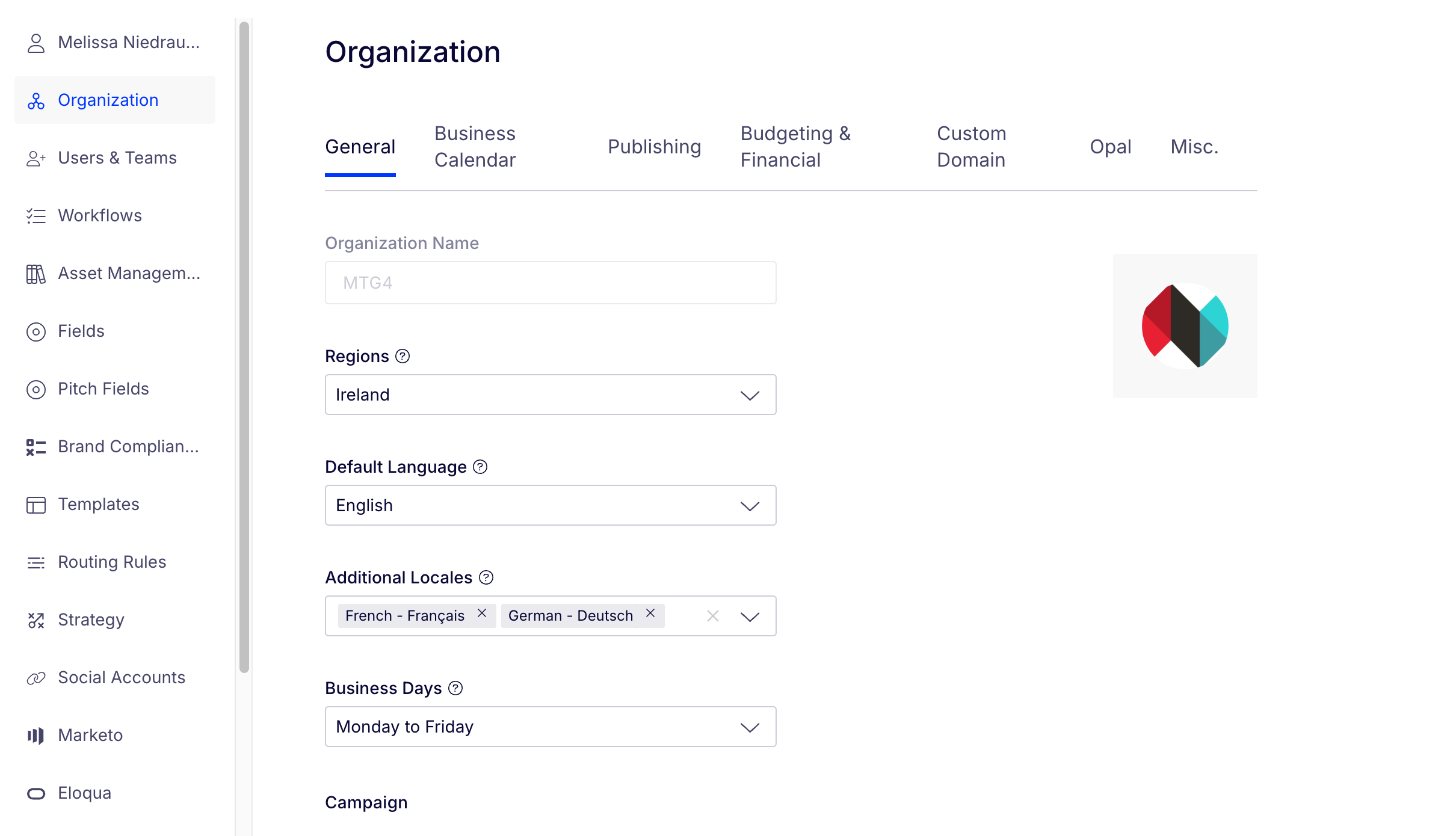Click the Routing Rules lines icon
The width and height of the screenshot is (1456, 836).
36,562
